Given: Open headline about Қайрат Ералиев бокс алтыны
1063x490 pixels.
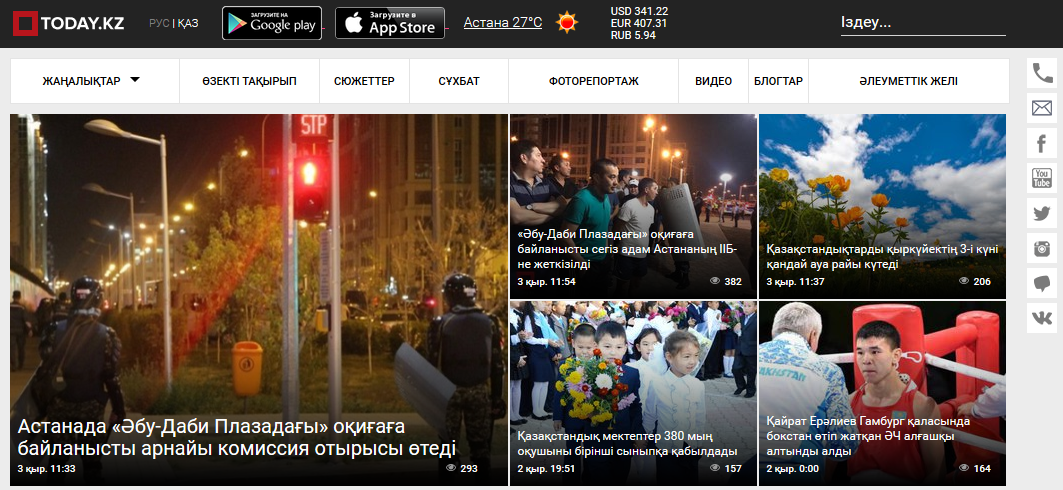Looking at the screenshot, I should coord(870,436).
